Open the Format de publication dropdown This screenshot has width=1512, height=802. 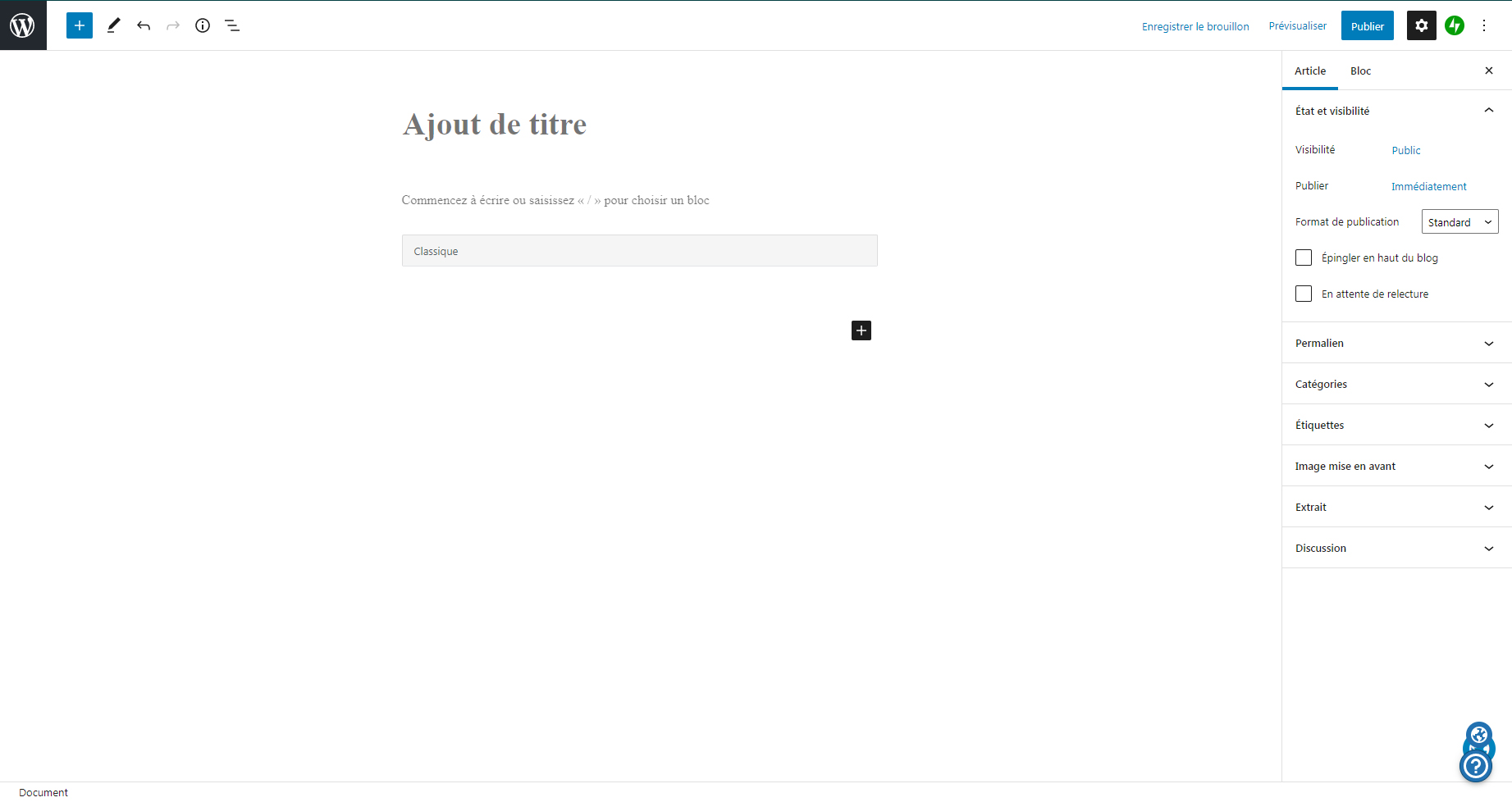click(x=1459, y=222)
